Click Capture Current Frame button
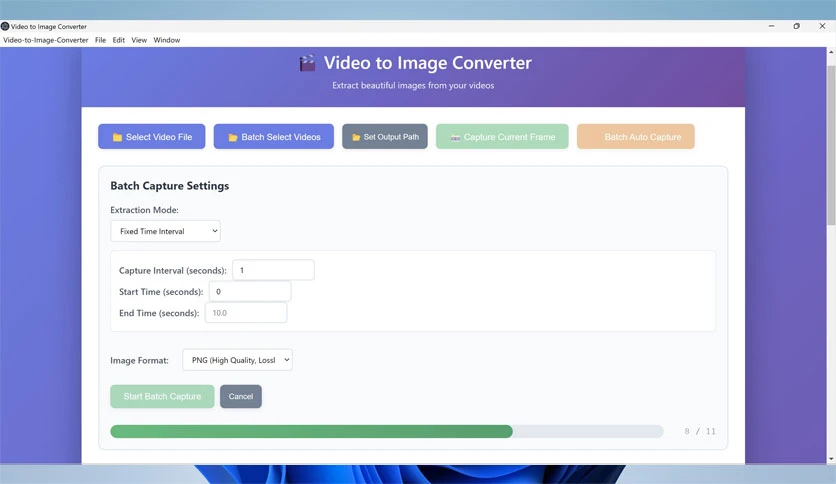Screen dimensions: 836x484 tap(502, 136)
